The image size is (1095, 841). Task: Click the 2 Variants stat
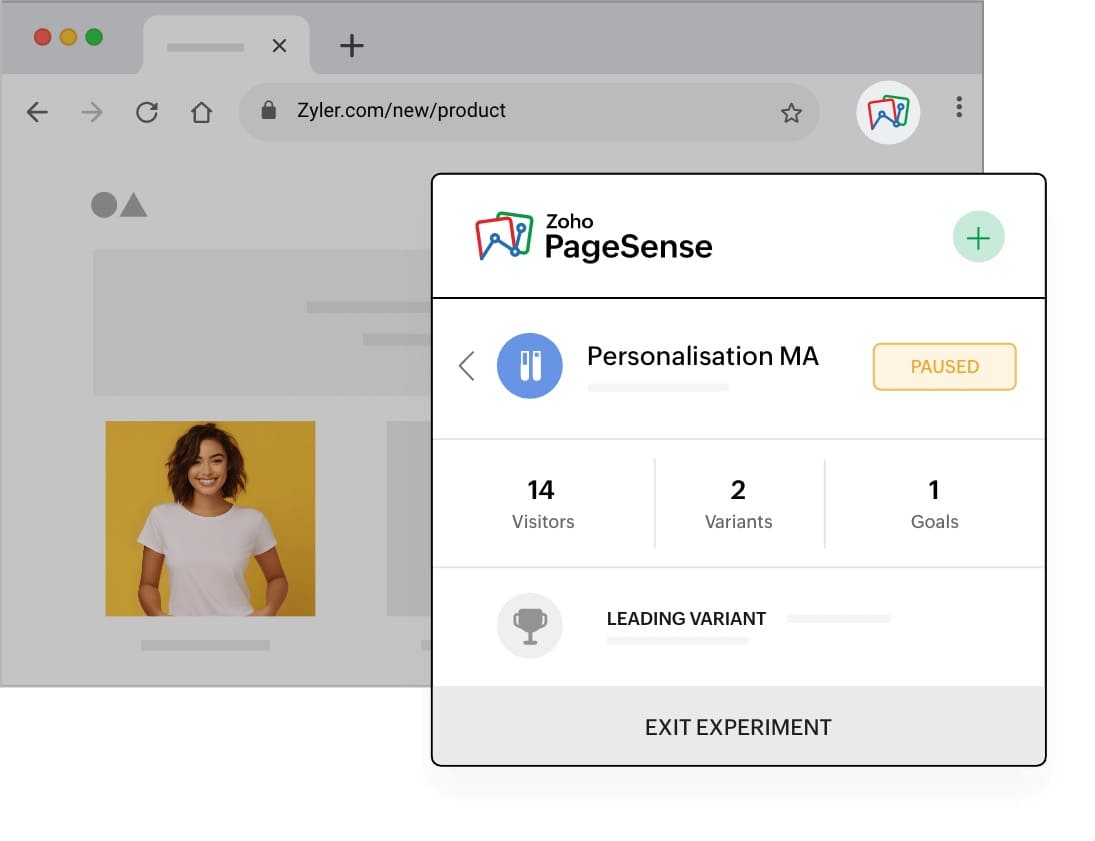point(738,504)
